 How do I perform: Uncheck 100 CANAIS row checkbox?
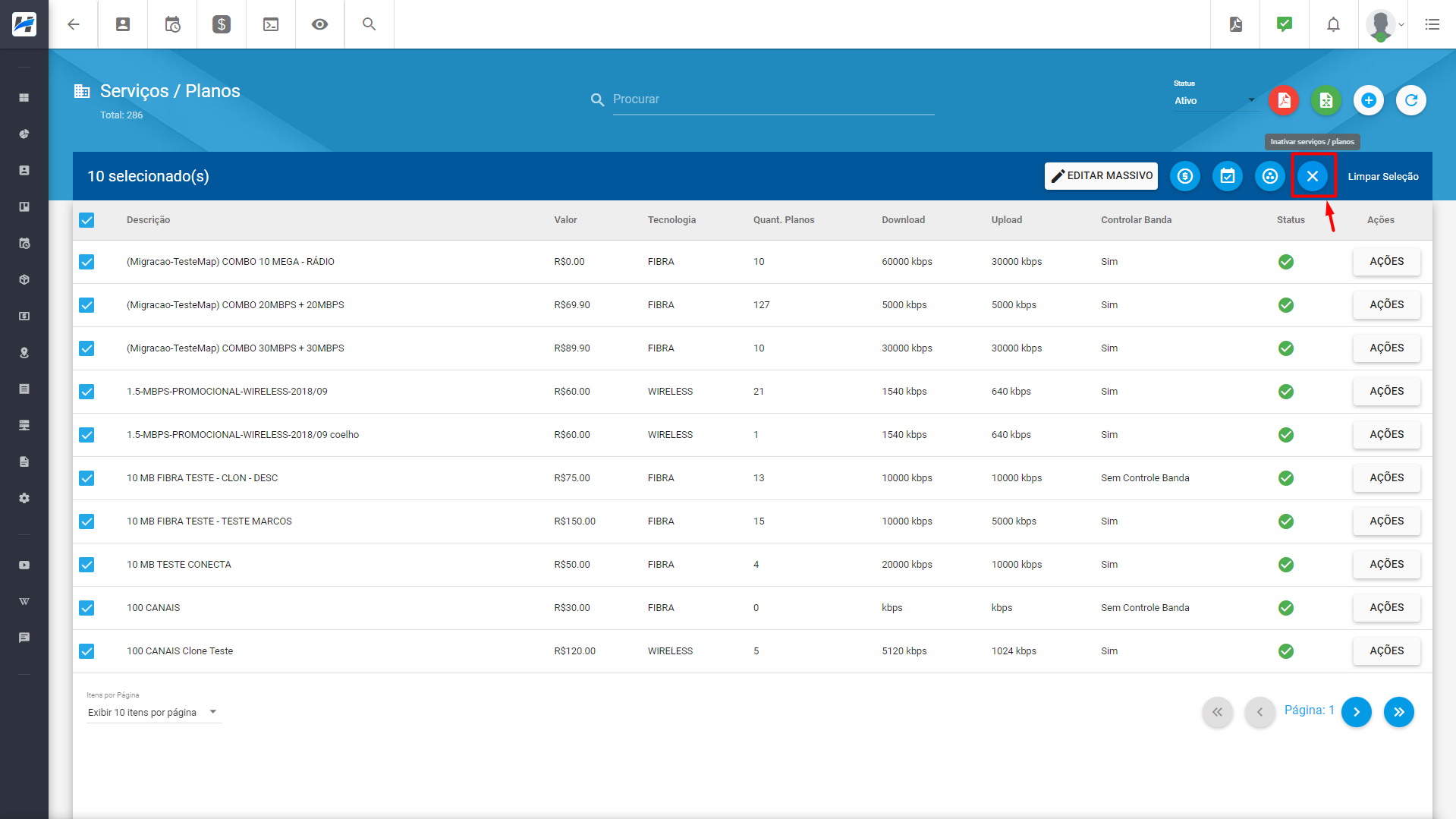click(86, 608)
